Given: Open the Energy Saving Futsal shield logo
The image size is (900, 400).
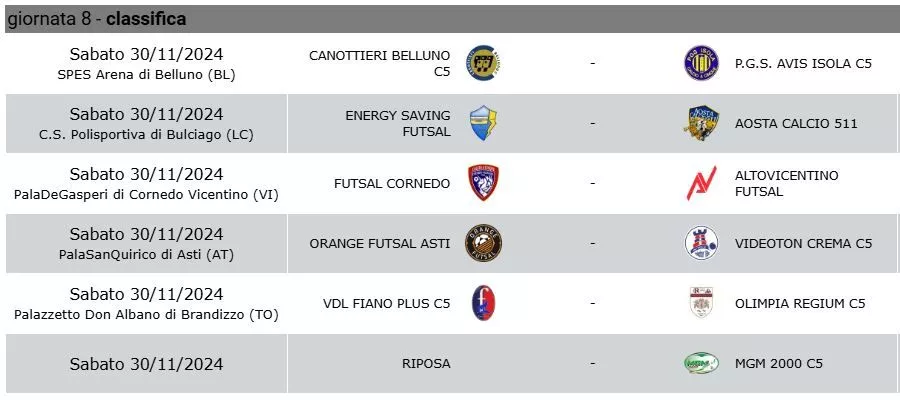Looking at the screenshot, I should (x=483, y=123).
